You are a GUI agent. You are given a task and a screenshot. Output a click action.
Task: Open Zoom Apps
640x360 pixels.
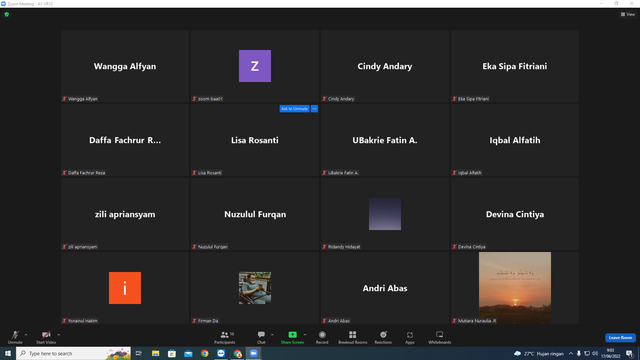point(410,337)
